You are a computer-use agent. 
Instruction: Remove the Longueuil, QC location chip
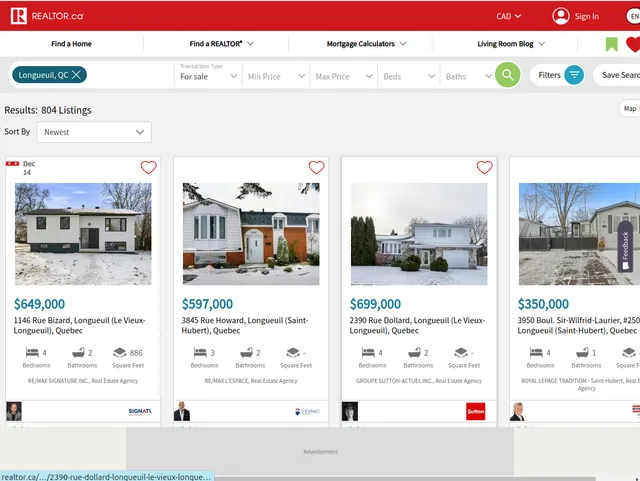click(77, 75)
